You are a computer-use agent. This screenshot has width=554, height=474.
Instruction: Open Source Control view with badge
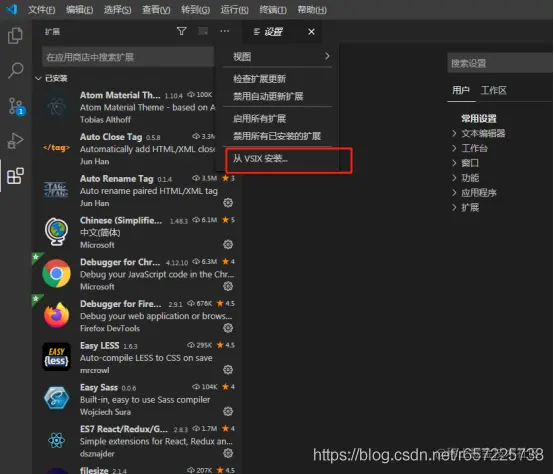click(16, 106)
